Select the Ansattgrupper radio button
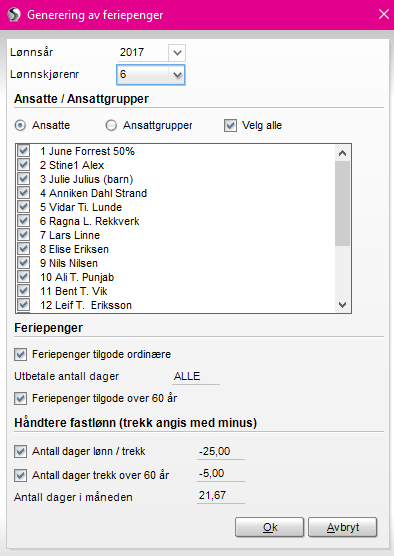Viewport: 394px width, 556px height. point(111,126)
